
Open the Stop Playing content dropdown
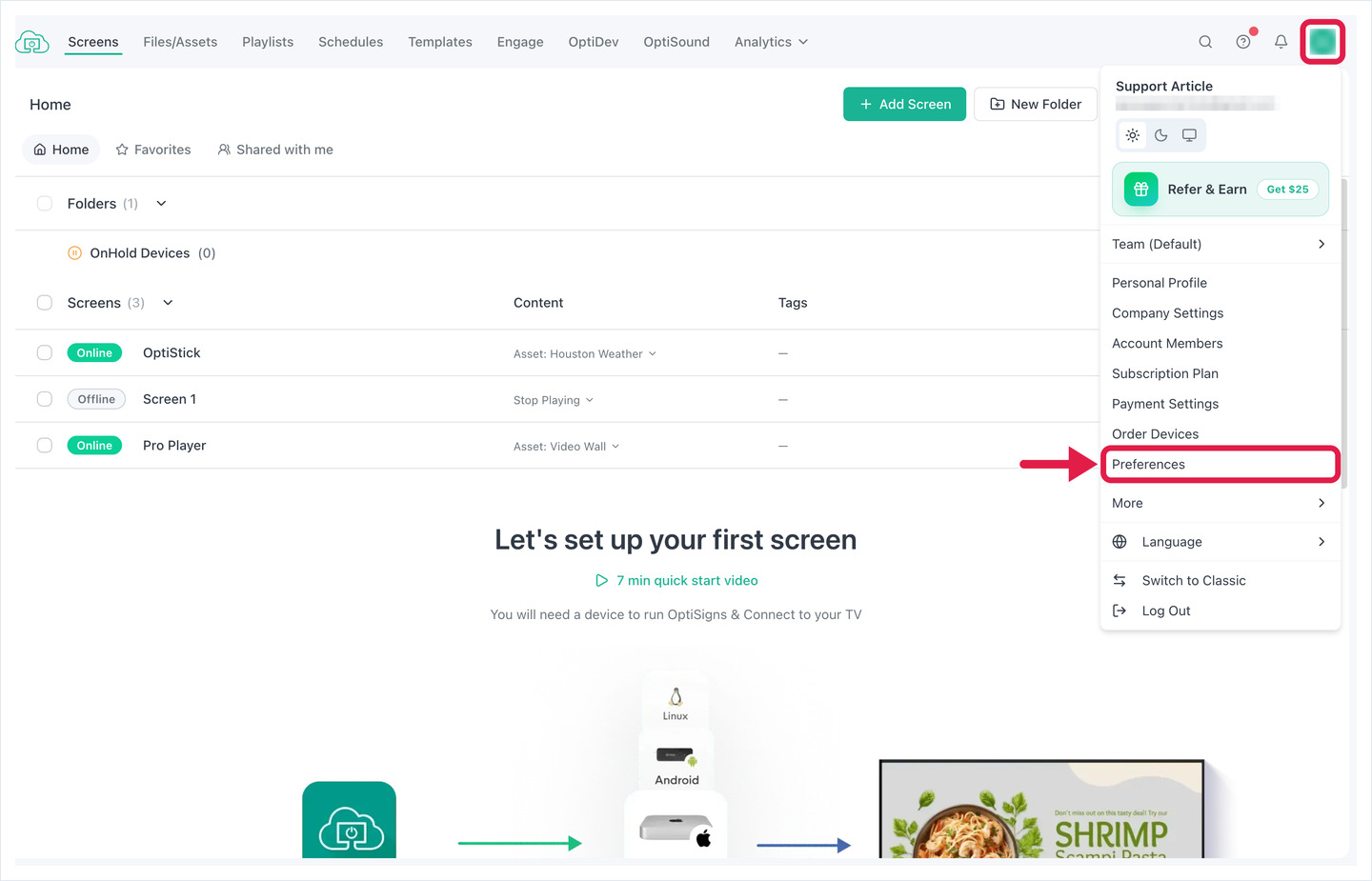click(554, 400)
